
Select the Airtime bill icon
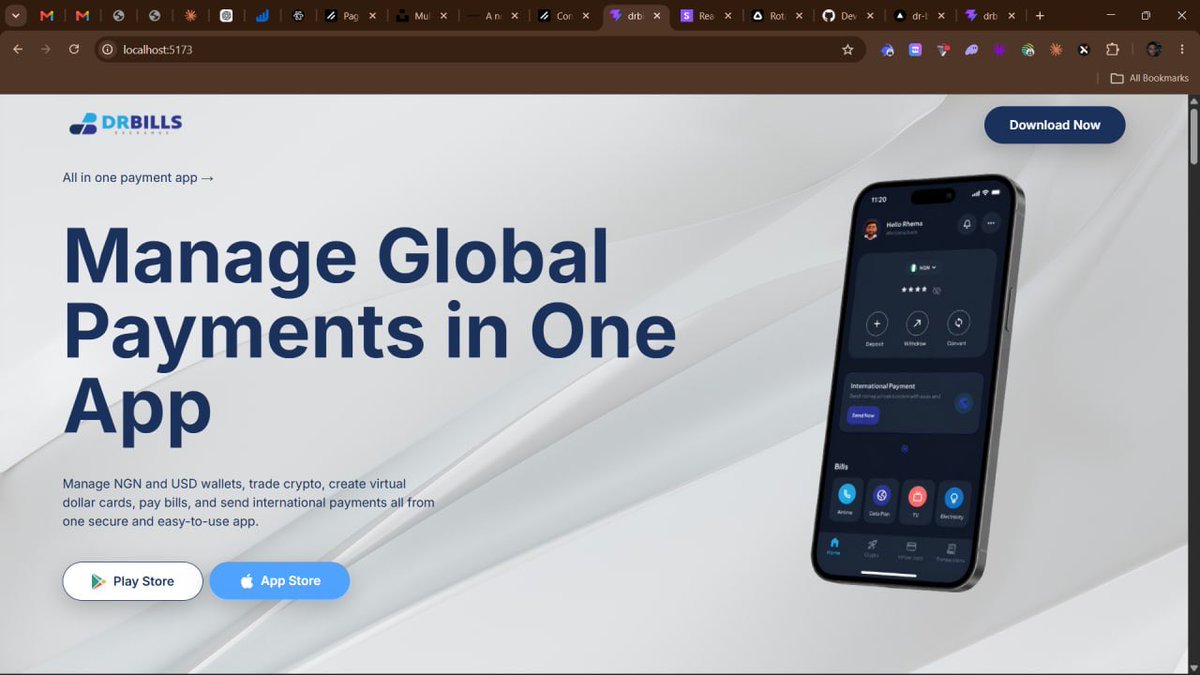[847, 495]
